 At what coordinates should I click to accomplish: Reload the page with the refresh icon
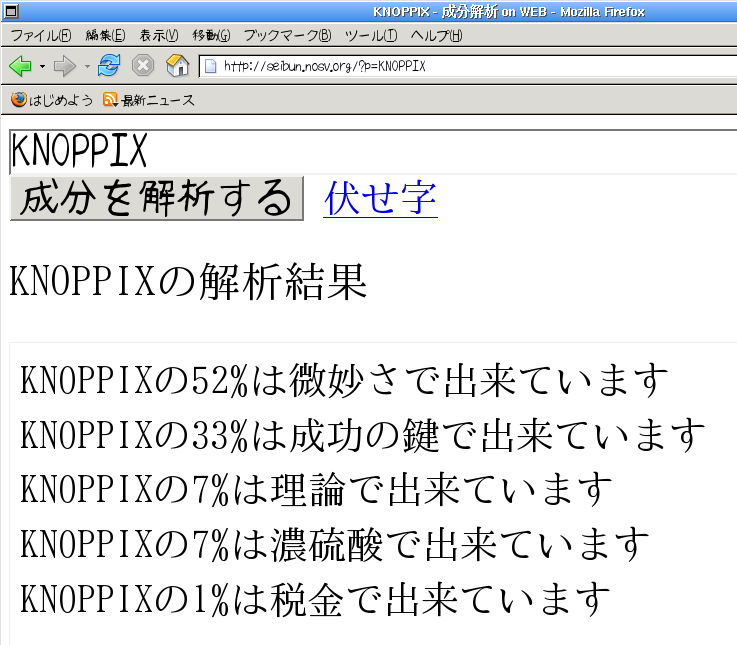point(109,65)
